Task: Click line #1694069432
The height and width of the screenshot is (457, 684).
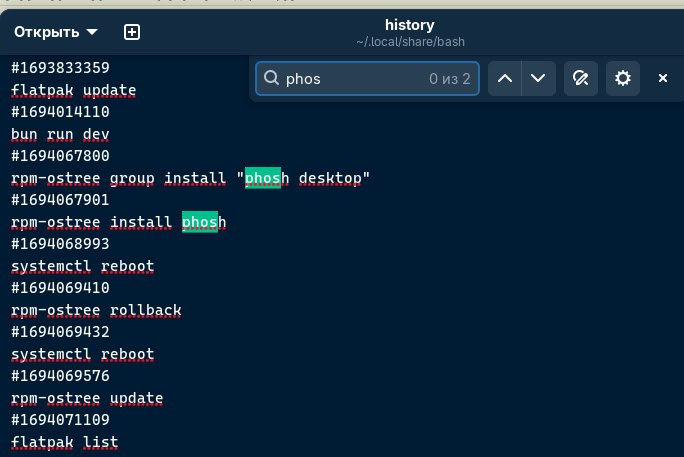Action: tap(60, 332)
